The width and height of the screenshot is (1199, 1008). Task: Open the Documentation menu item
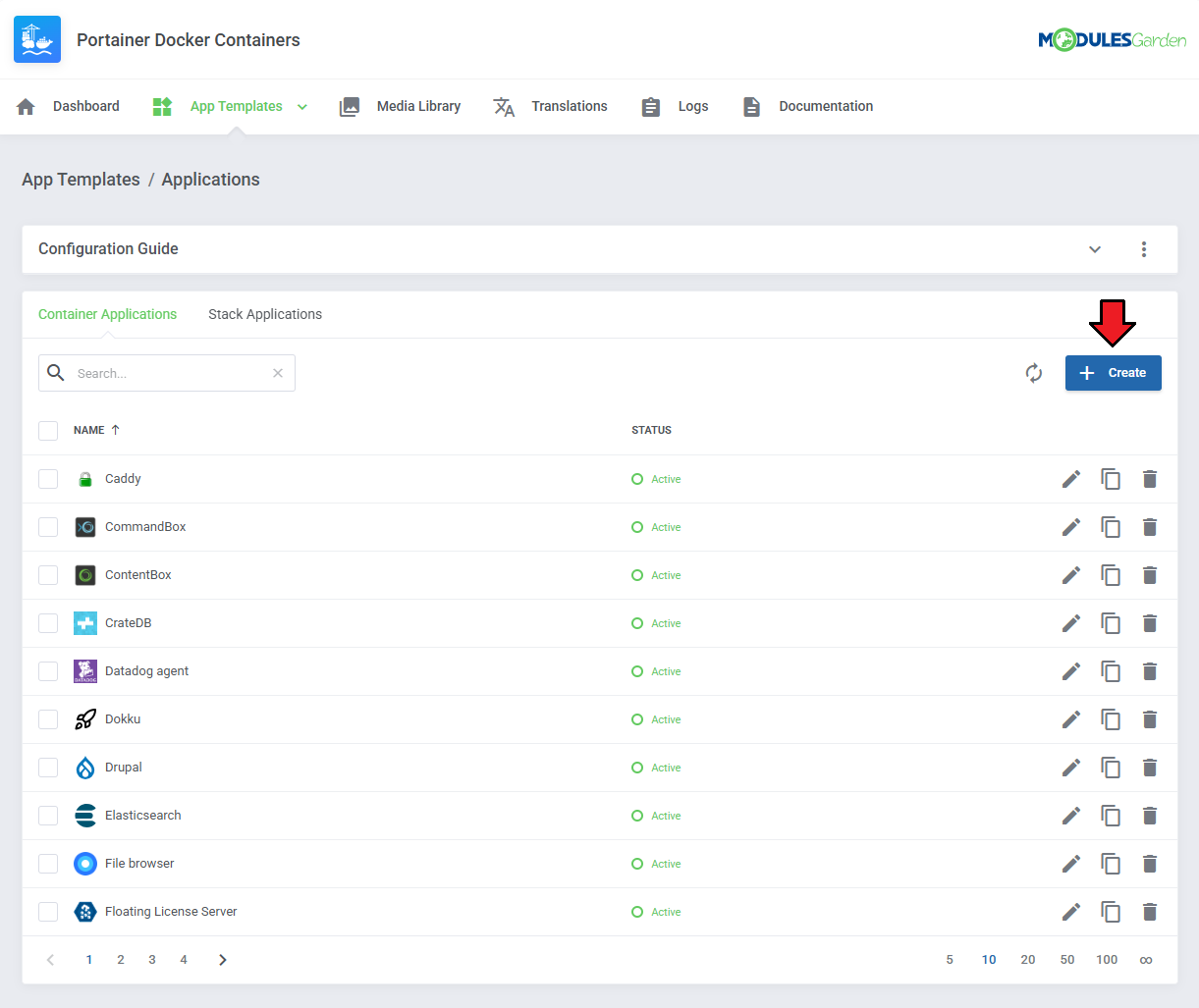807,106
